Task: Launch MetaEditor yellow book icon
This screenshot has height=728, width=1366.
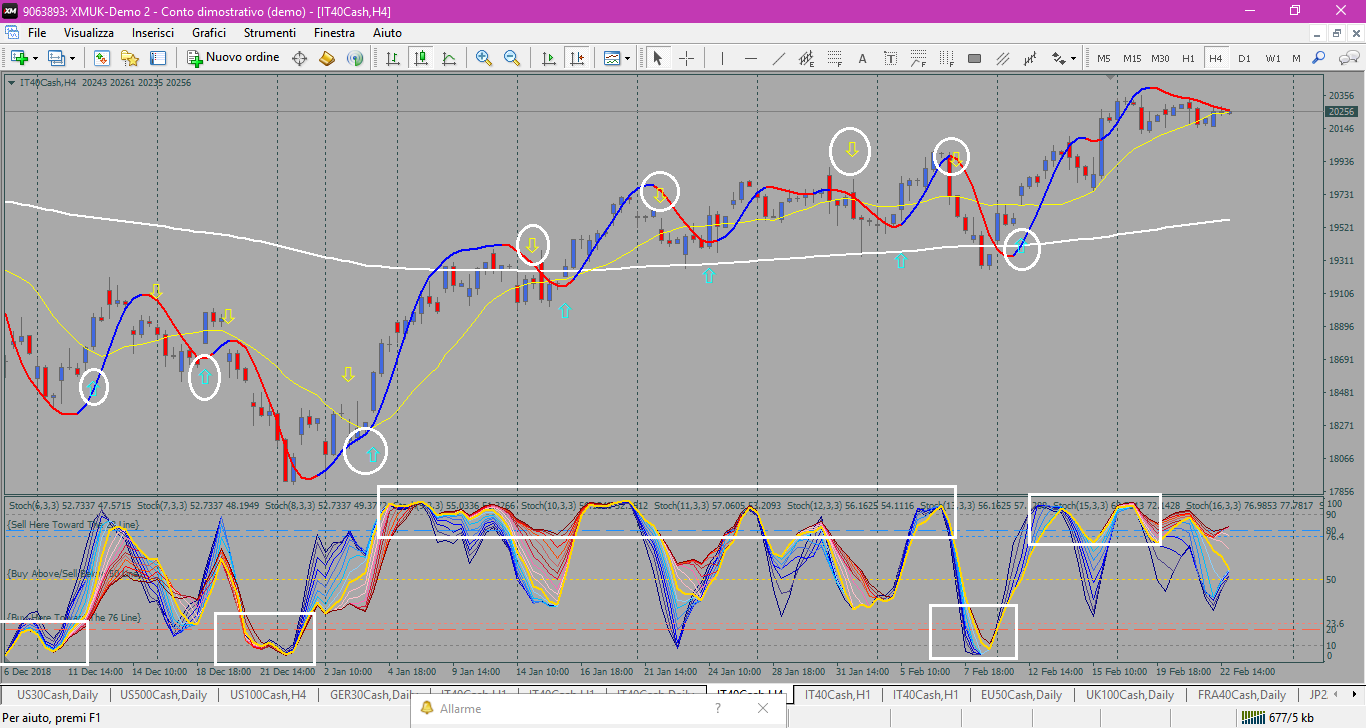Action: [326, 58]
